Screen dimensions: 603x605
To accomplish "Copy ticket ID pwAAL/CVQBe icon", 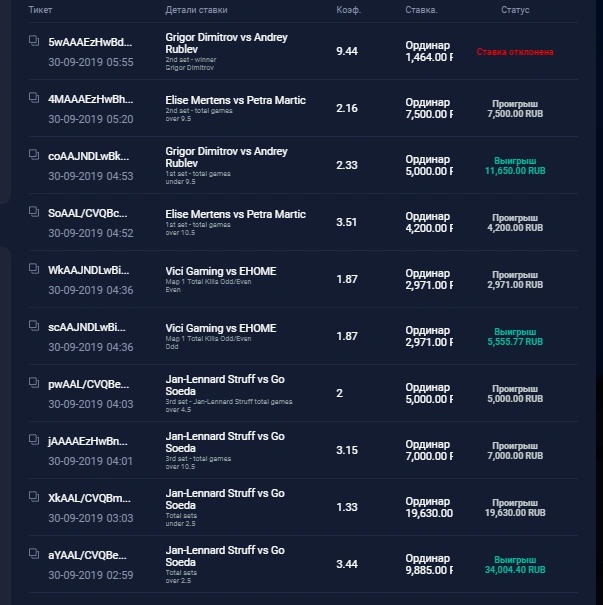I will [x=34, y=383].
